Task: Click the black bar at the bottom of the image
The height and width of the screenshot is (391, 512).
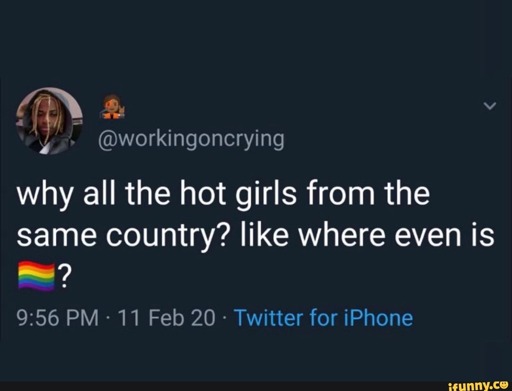Action: (256, 386)
